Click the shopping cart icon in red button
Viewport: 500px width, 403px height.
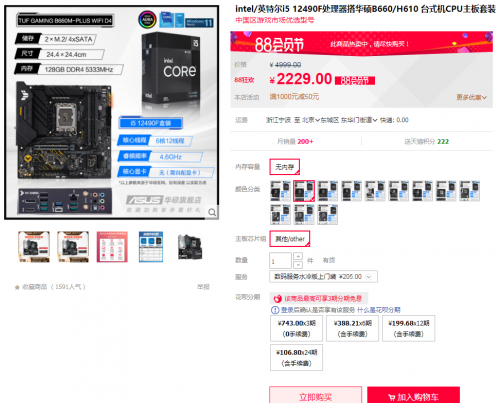coord(392,397)
